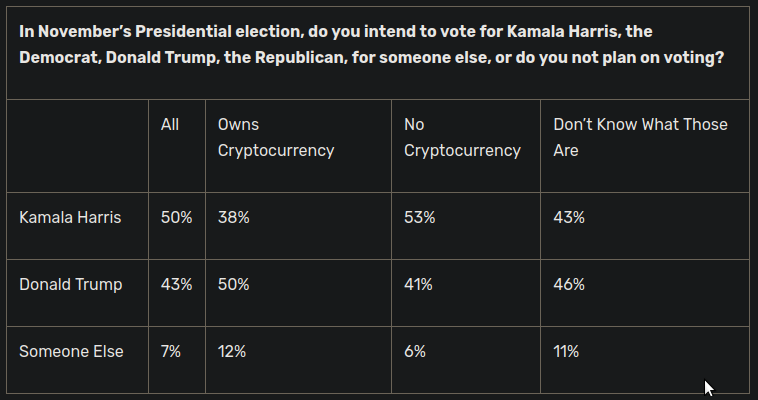The height and width of the screenshot is (400, 758).
Task: Click Kamala Harris 50% in All column
Action: [x=176, y=218]
